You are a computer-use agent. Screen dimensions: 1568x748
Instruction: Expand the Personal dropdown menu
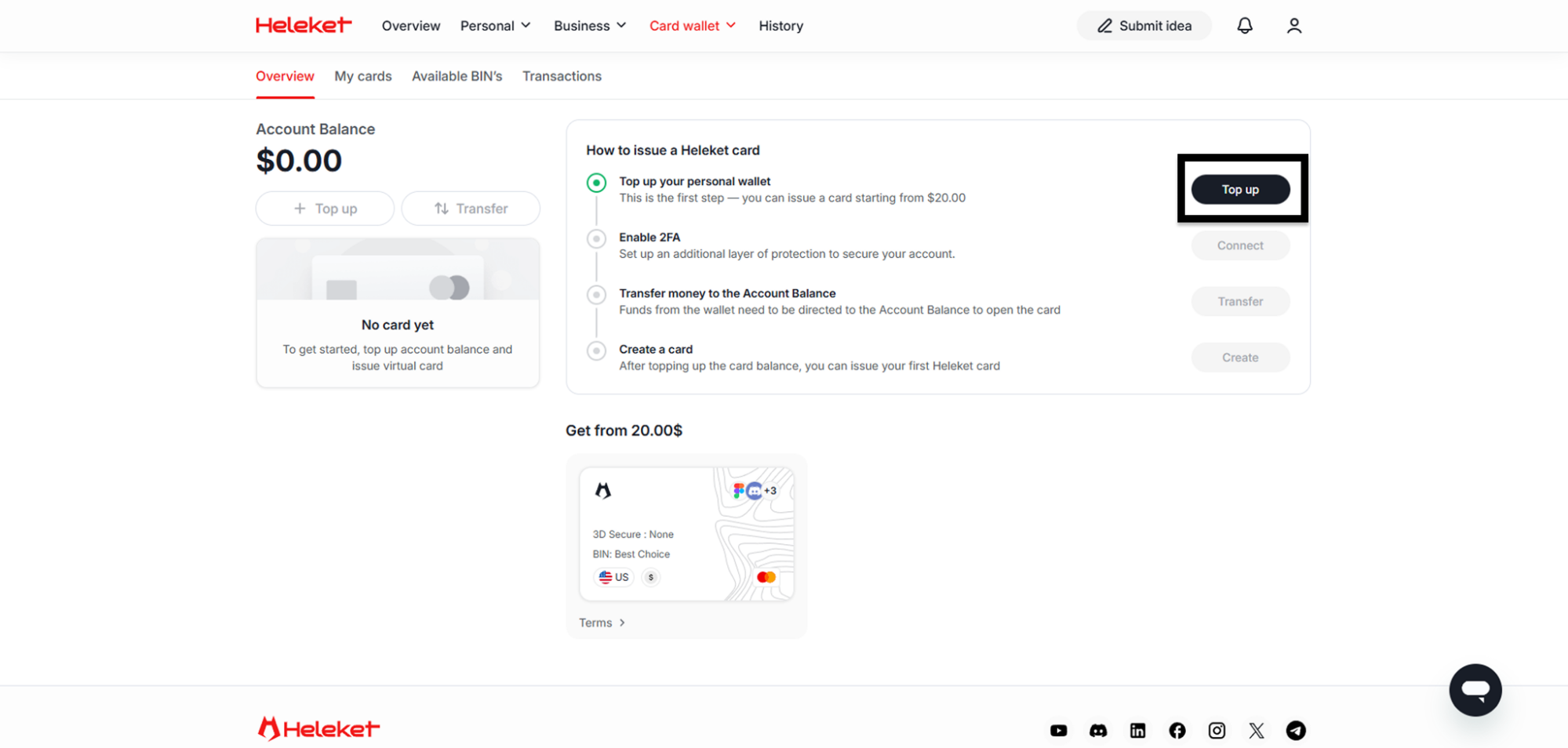point(495,26)
